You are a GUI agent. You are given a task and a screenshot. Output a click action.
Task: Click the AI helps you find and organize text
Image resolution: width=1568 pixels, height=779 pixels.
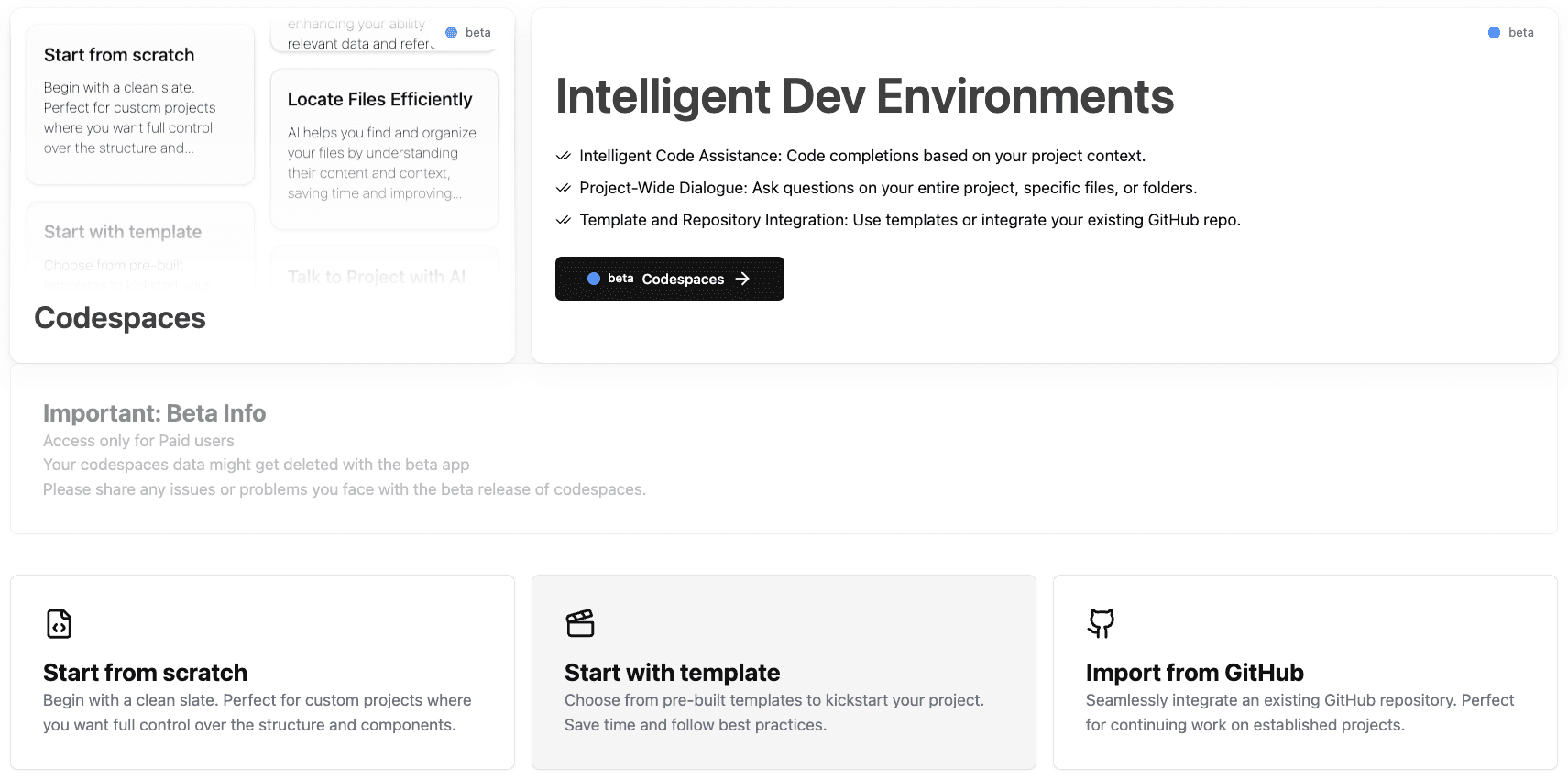(382, 163)
